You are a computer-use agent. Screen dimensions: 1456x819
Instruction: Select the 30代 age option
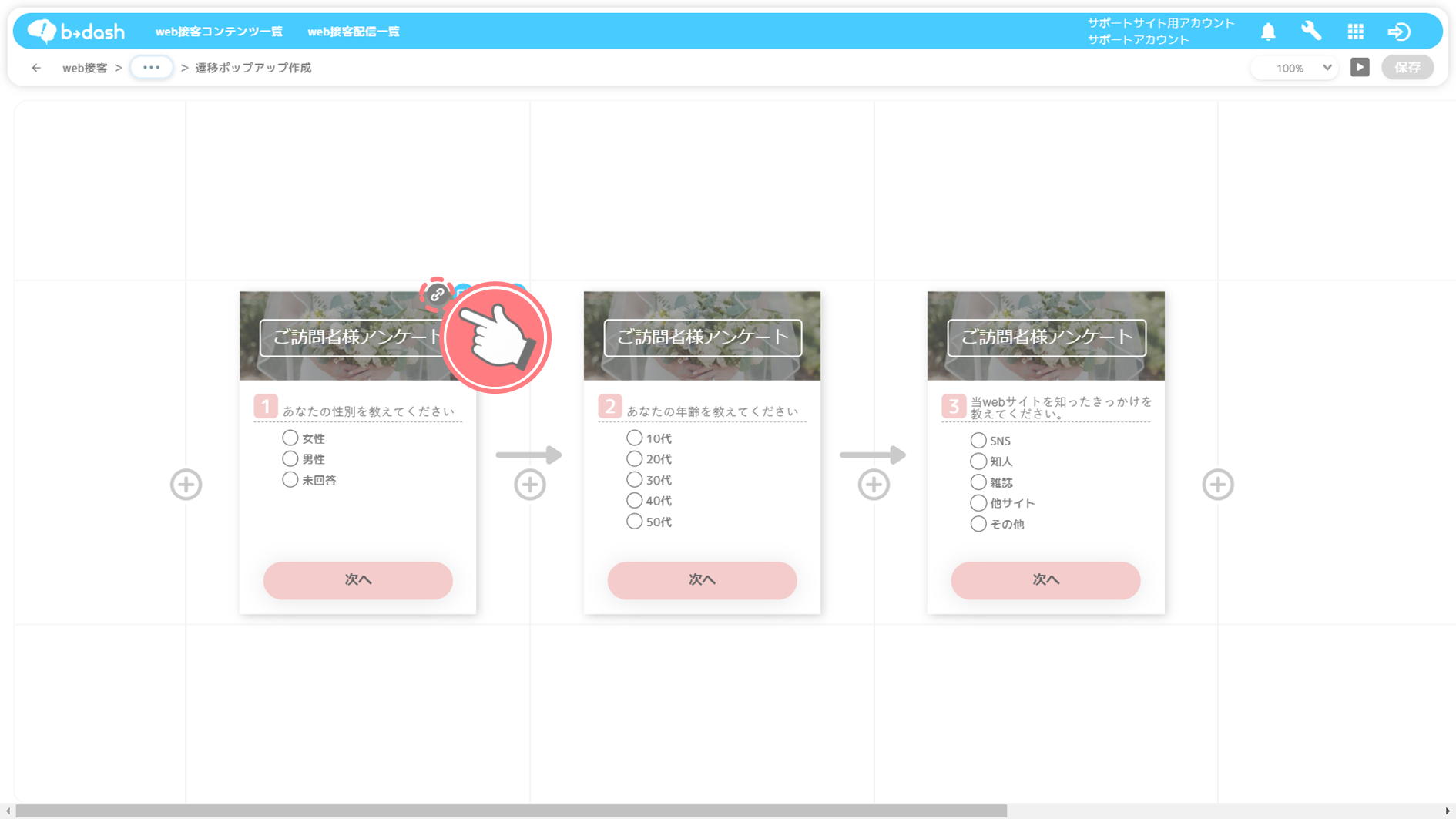click(634, 479)
